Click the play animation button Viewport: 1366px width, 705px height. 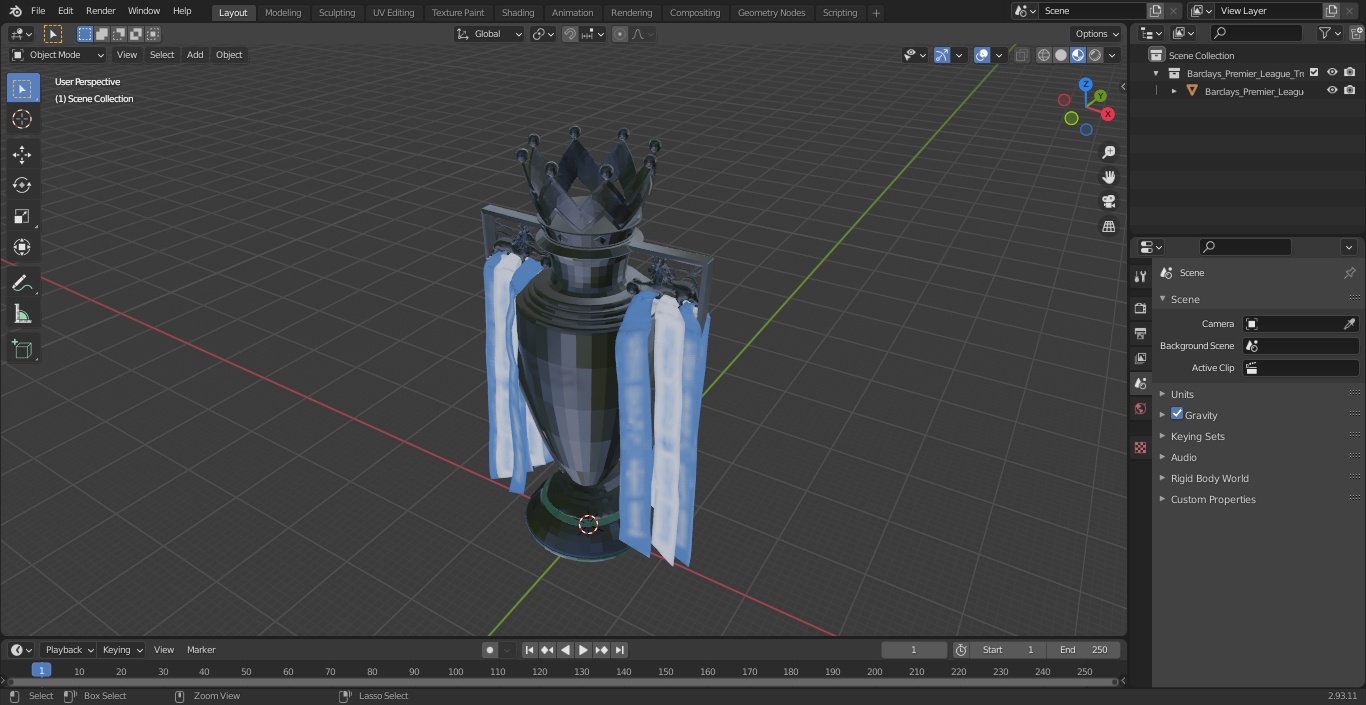pos(583,650)
